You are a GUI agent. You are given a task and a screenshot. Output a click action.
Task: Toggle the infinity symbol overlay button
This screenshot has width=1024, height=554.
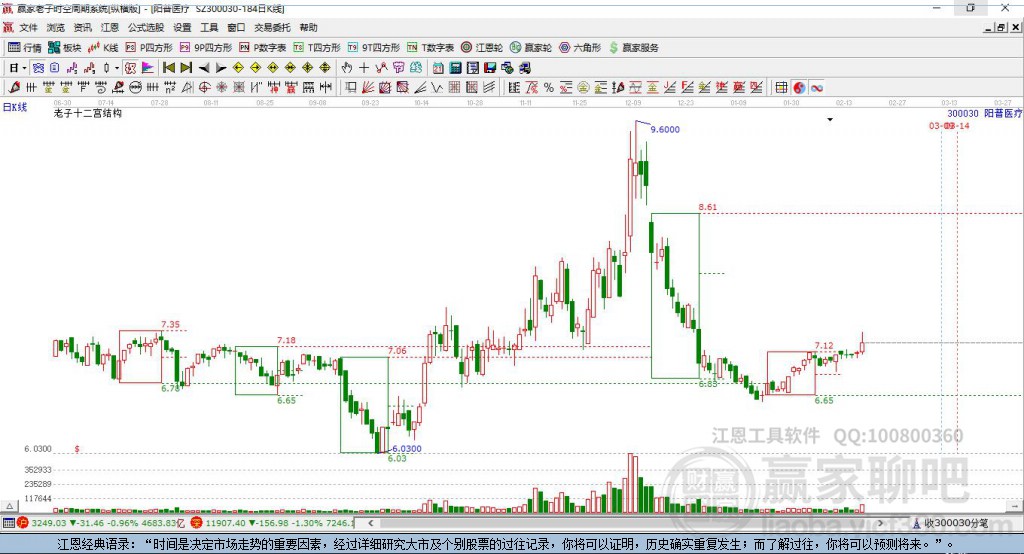pyautogui.click(x=816, y=87)
